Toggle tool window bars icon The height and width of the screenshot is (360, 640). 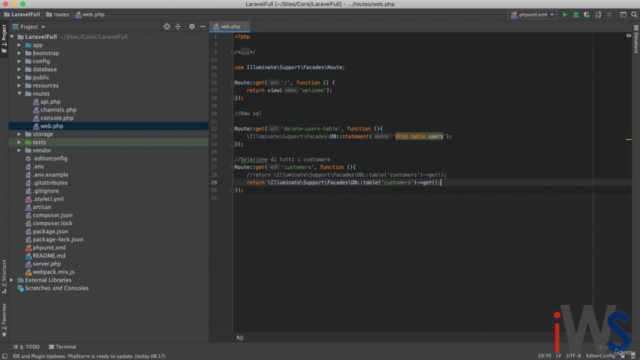click(4, 356)
